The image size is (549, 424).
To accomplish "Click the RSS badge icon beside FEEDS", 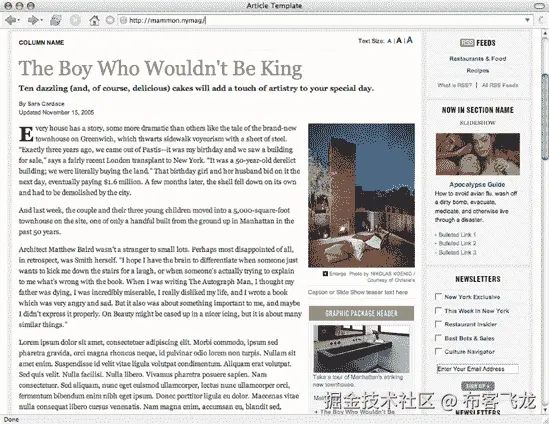I will [x=467, y=43].
